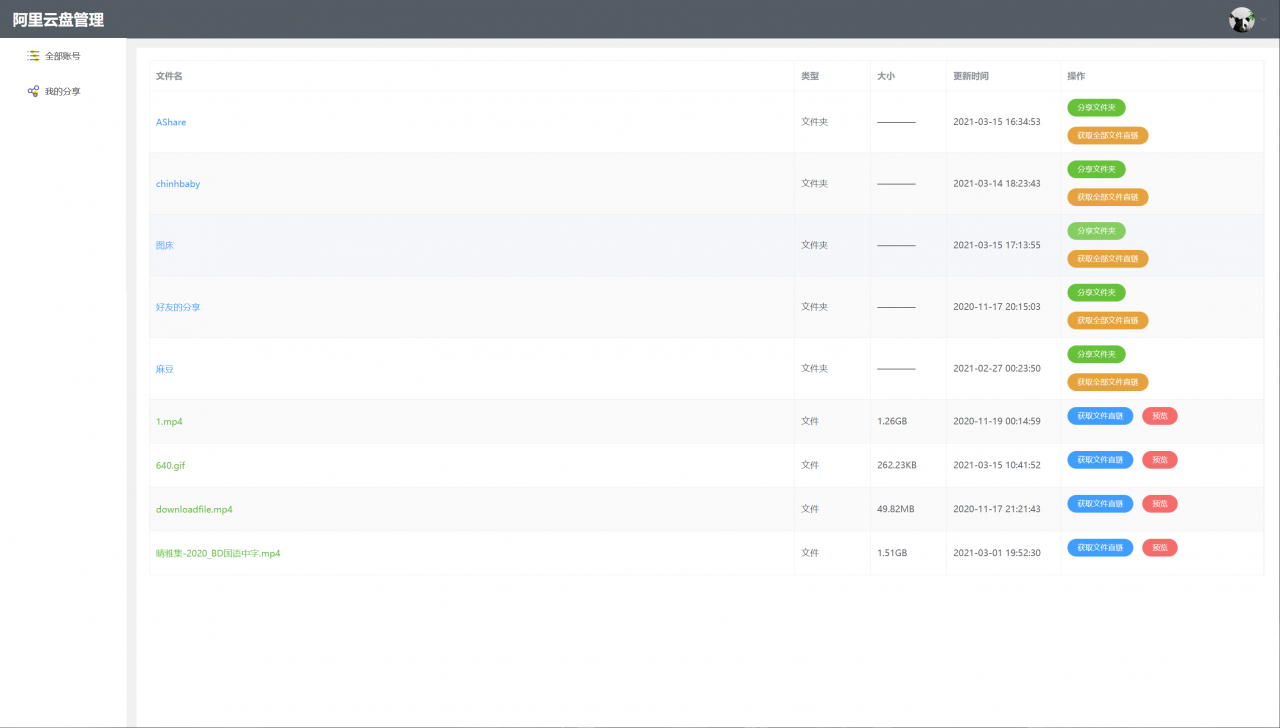Viewport: 1280px width, 728px height.
Task: Click 分享文件夹 in the 麻豆 row
Action: click(x=1096, y=354)
